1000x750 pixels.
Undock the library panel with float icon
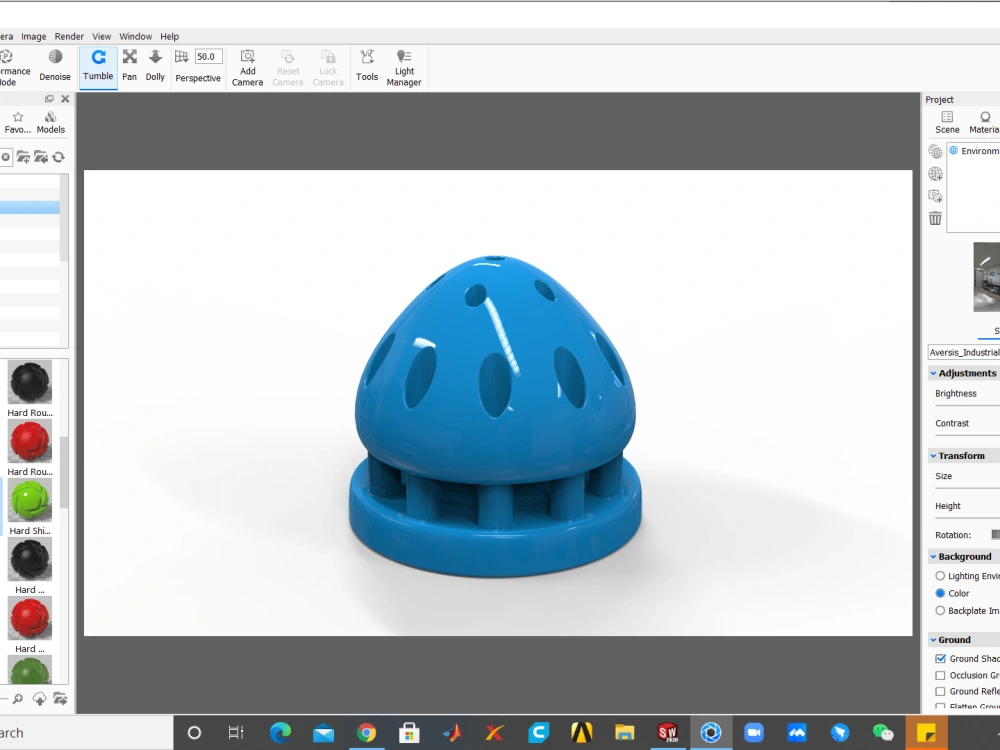[x=49, y=99]
